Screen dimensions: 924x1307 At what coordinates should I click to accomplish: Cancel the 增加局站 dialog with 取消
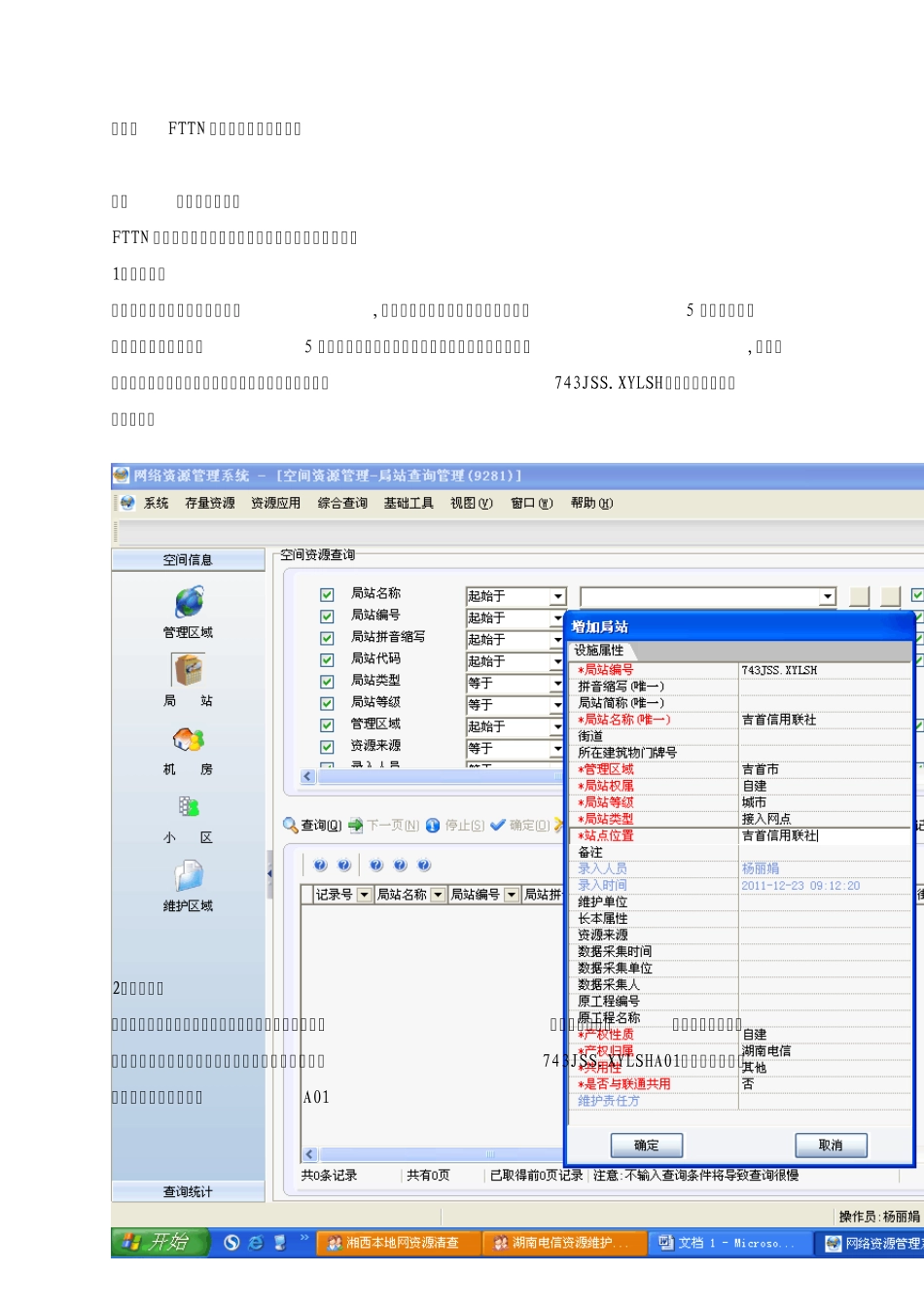coord(831,1146)
